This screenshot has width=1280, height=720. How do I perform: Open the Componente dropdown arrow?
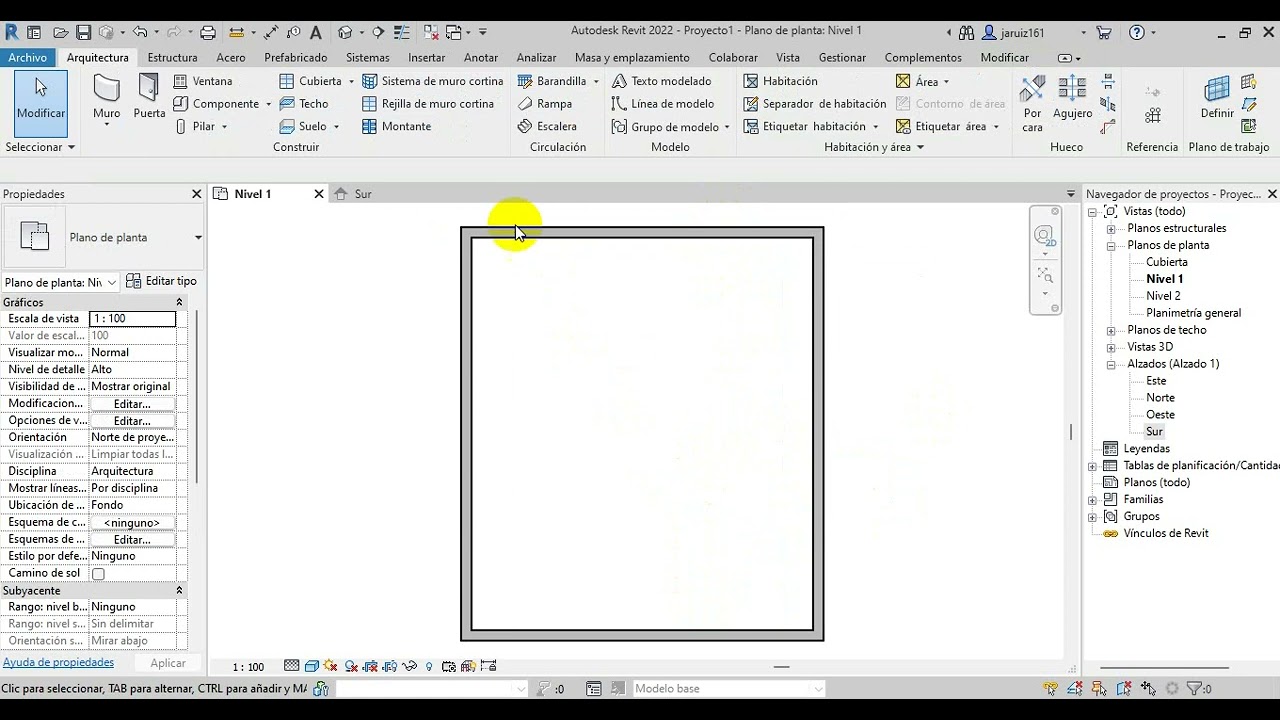pyautogui.click(x=268, y=104)
